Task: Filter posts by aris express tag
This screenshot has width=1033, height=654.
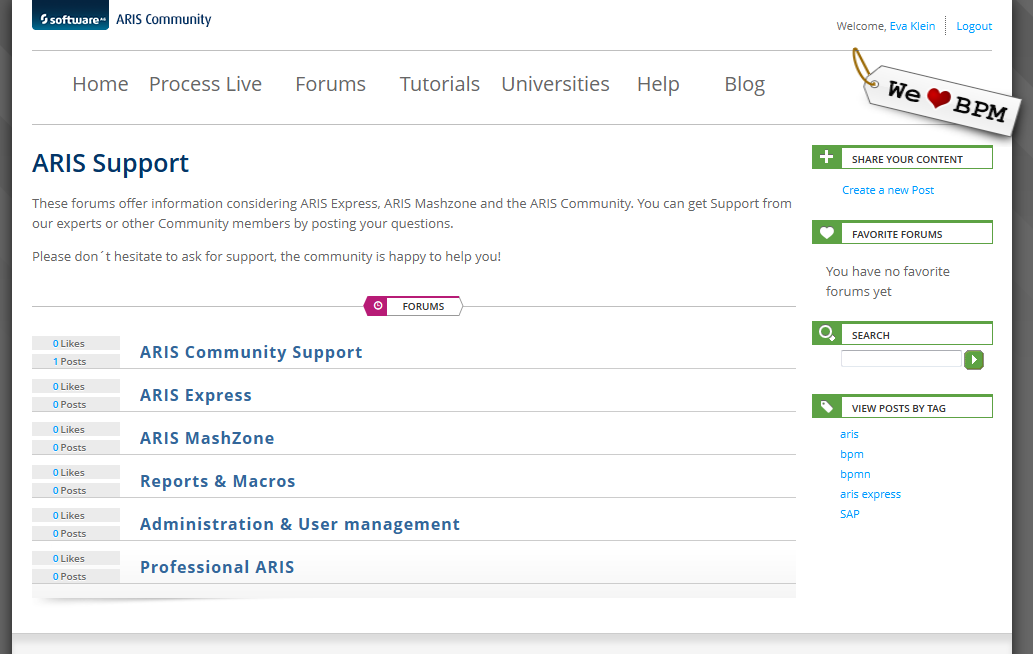Action: click(870, 494)
